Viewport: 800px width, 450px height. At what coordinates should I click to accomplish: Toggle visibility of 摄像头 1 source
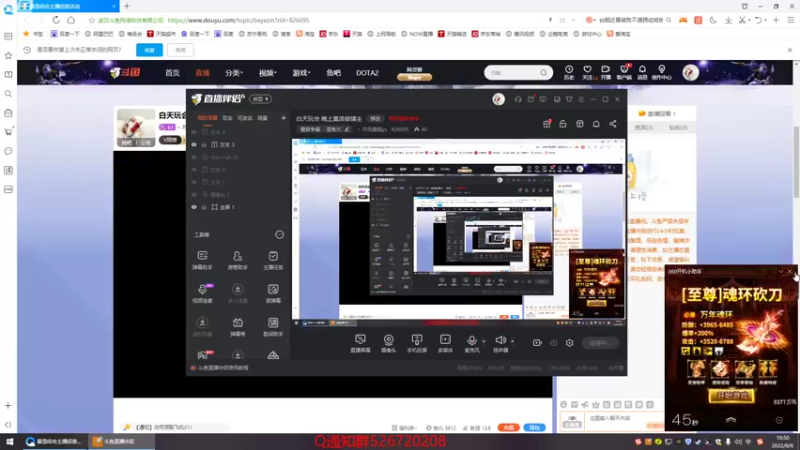click(194, 195)
